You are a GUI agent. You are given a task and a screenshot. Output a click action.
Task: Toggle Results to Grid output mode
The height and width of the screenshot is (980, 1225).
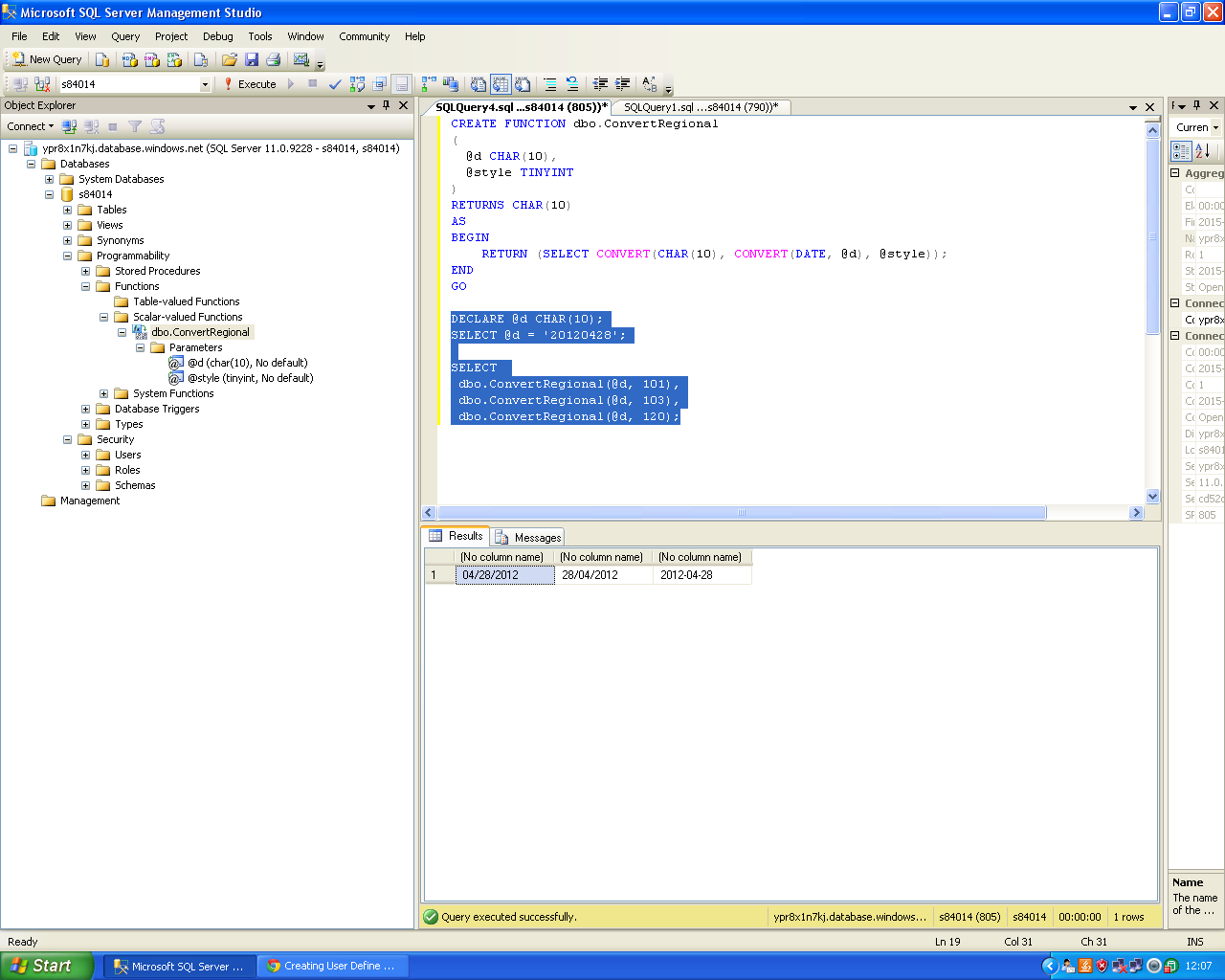pyautogui.click(x=501, y=84)
